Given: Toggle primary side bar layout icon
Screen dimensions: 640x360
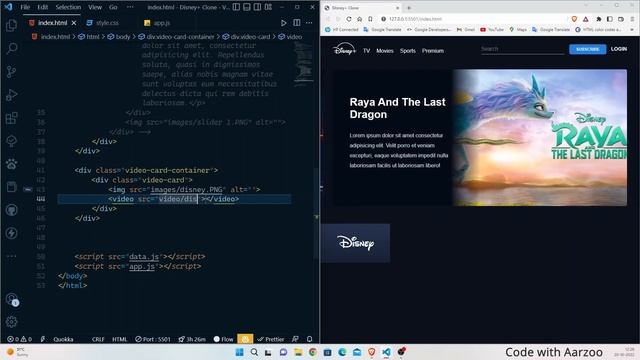Looking at the screenshot, I should pyautogui.click(x=236, y=7).
